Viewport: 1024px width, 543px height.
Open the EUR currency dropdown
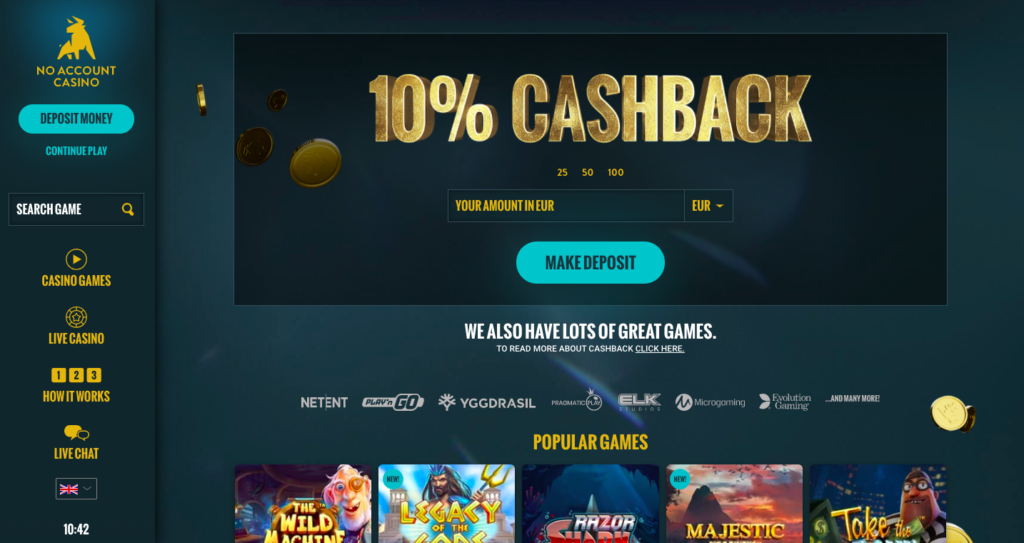point(709,206)
